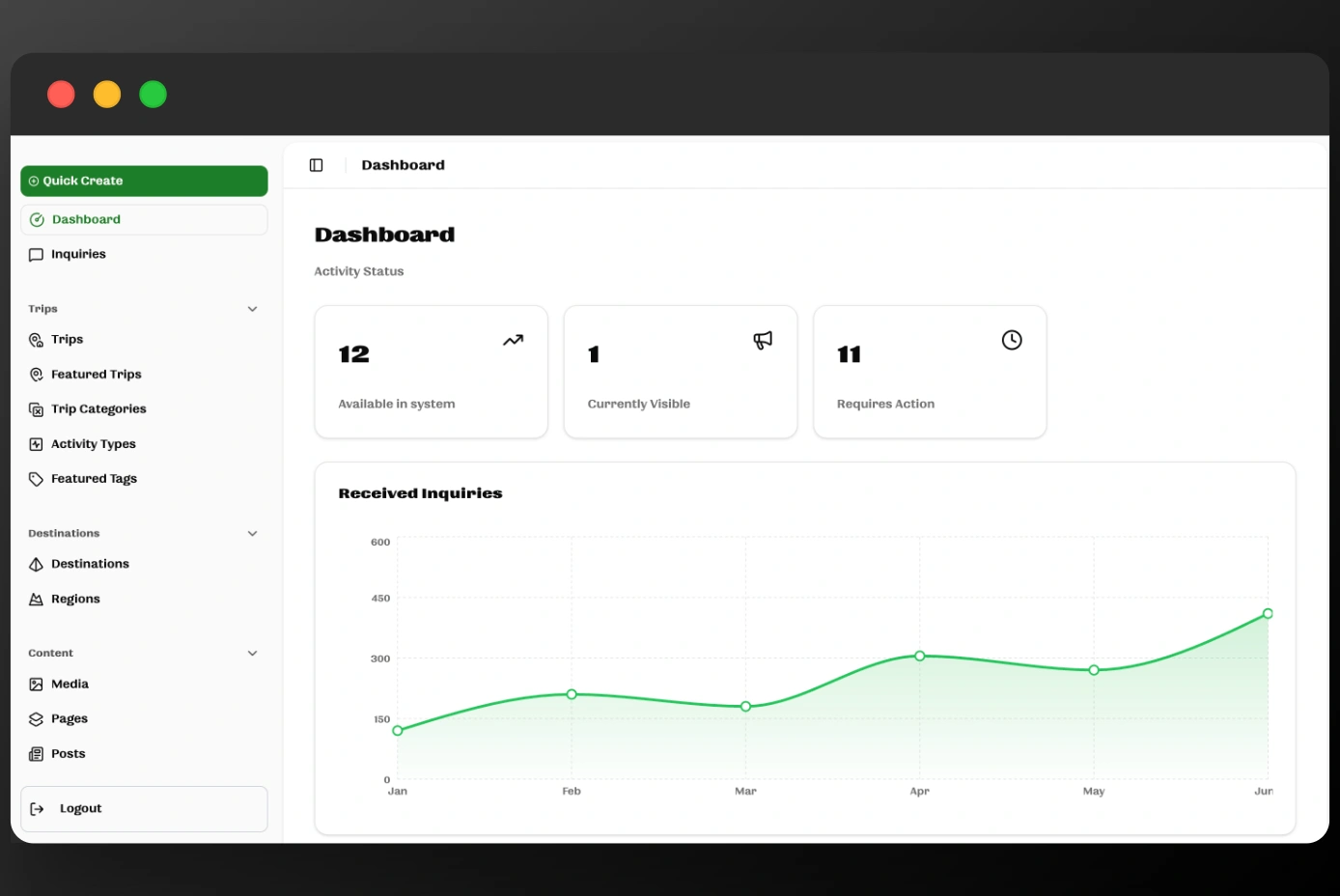
Task: Select the Requires Action stat card
Action: tap(930, 372)
